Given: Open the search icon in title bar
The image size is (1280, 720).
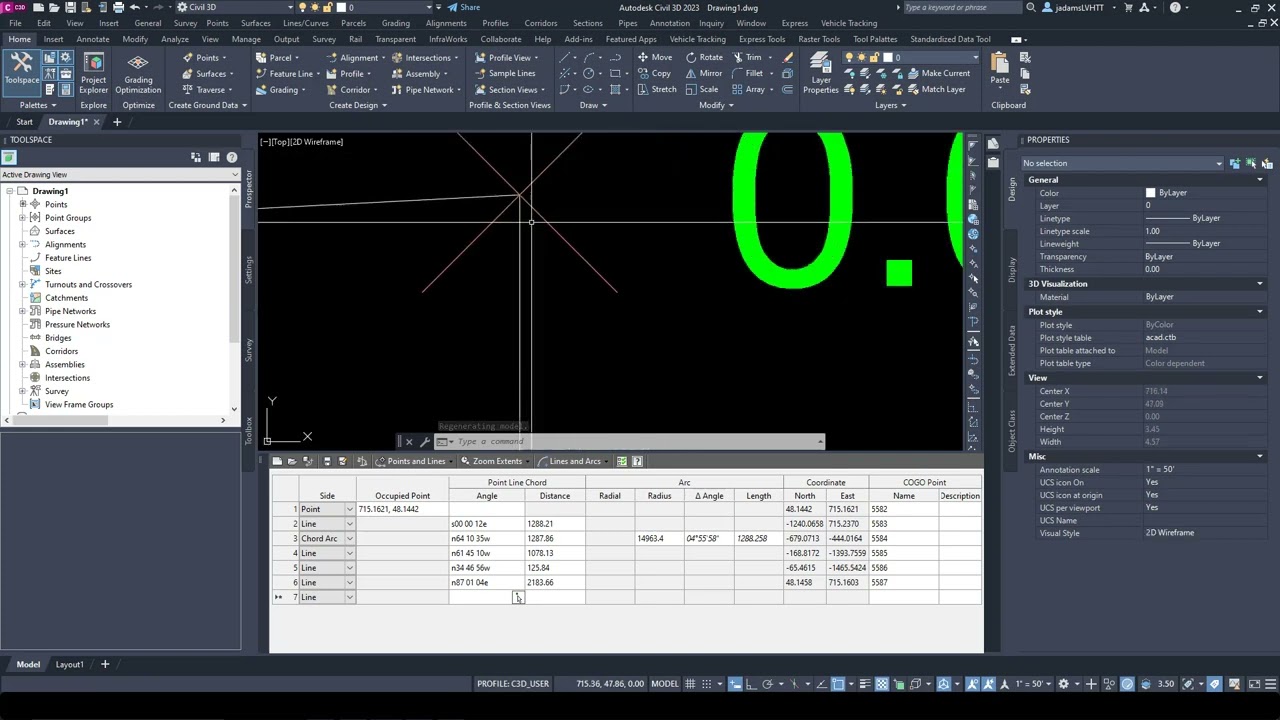Looking at the screenshot, I should coord(1031,7).
